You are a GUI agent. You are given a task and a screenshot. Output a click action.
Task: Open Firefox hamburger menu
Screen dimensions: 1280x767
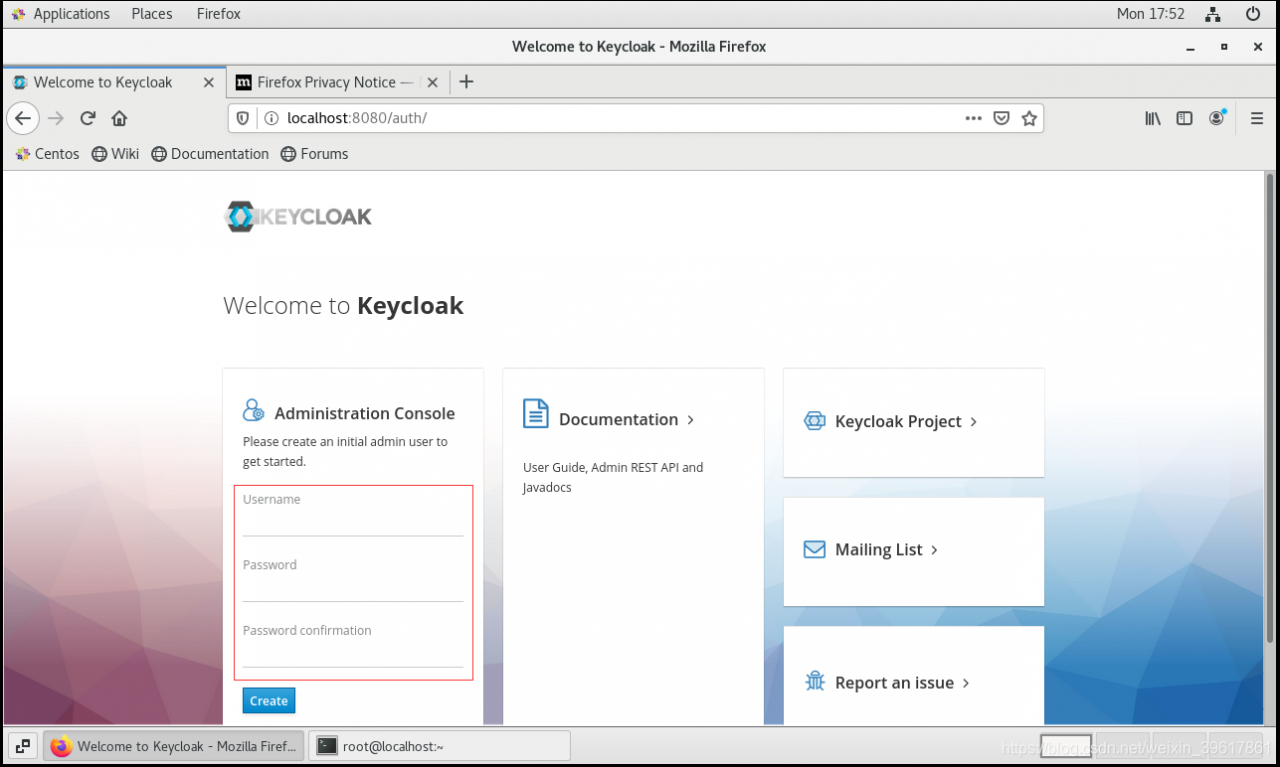[x=1257, y=118]
